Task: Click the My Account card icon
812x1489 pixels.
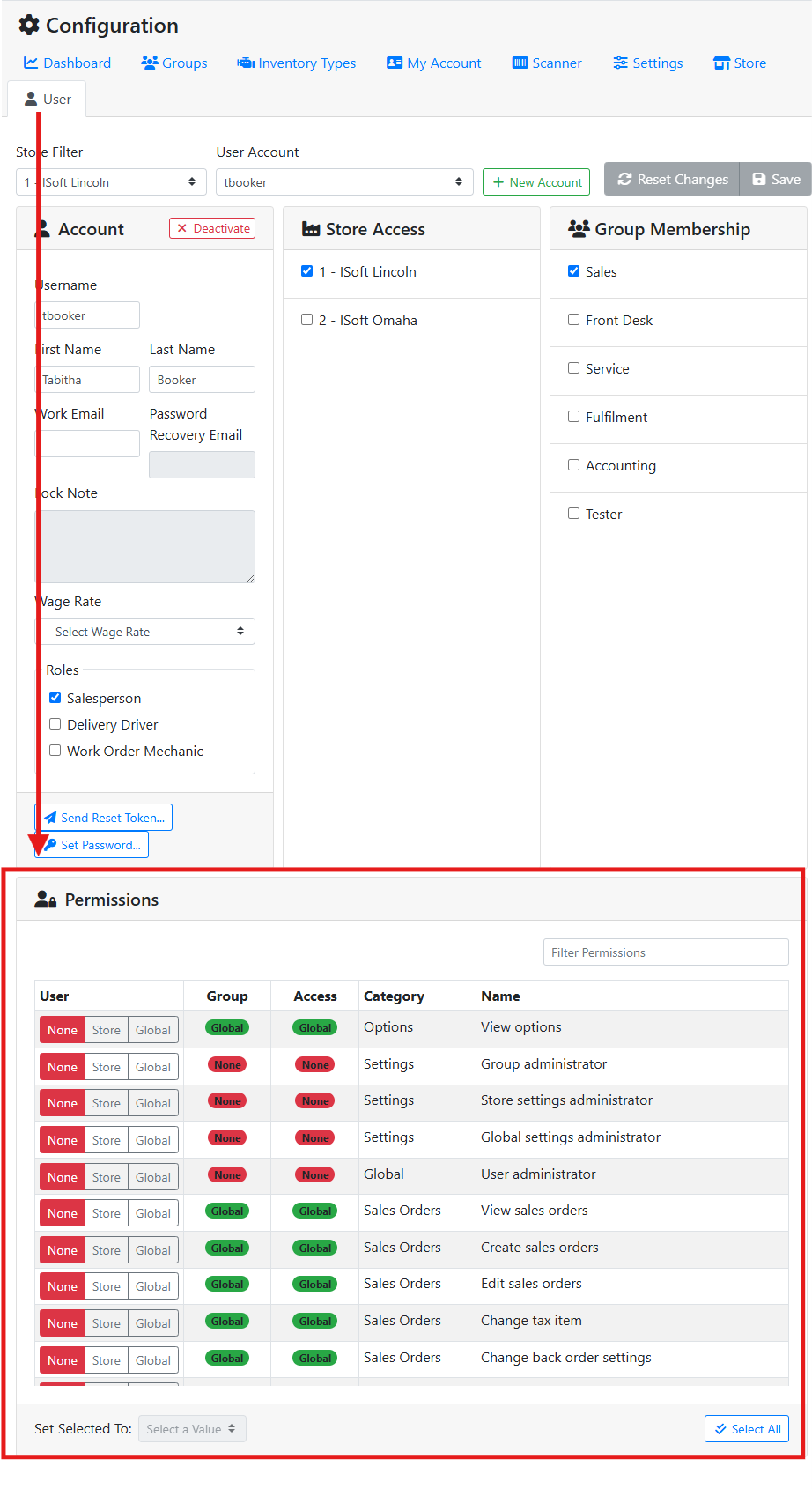Action: point(395,63)
